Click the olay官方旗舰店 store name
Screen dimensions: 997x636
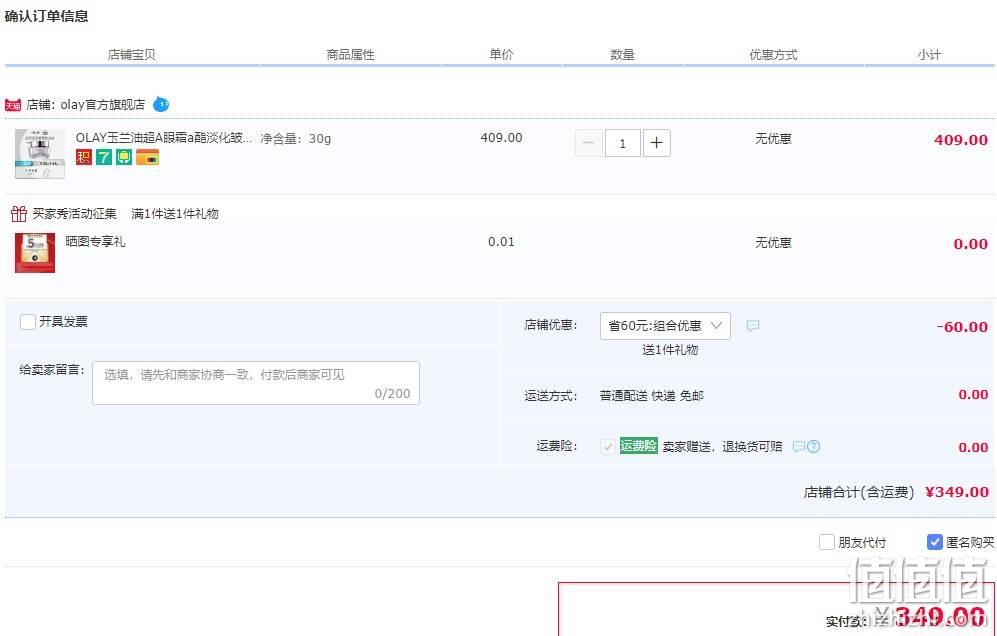pyautogui.click(x=102, y=104)
